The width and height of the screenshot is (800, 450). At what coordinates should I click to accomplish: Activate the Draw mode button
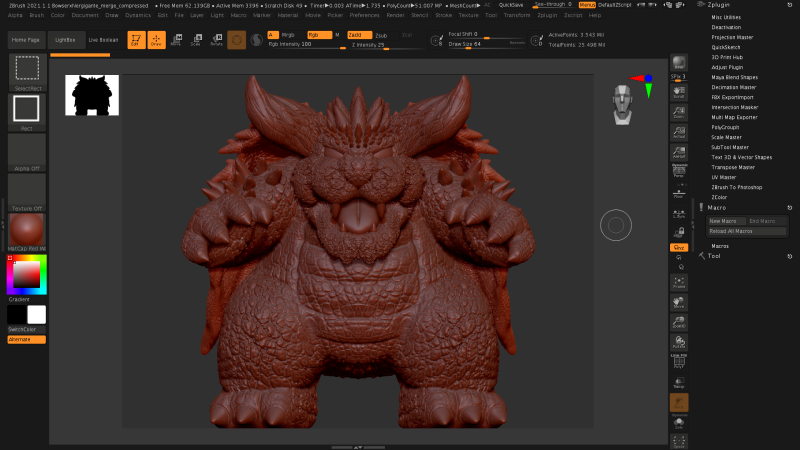pyautogui.click(x=155, y=39)
